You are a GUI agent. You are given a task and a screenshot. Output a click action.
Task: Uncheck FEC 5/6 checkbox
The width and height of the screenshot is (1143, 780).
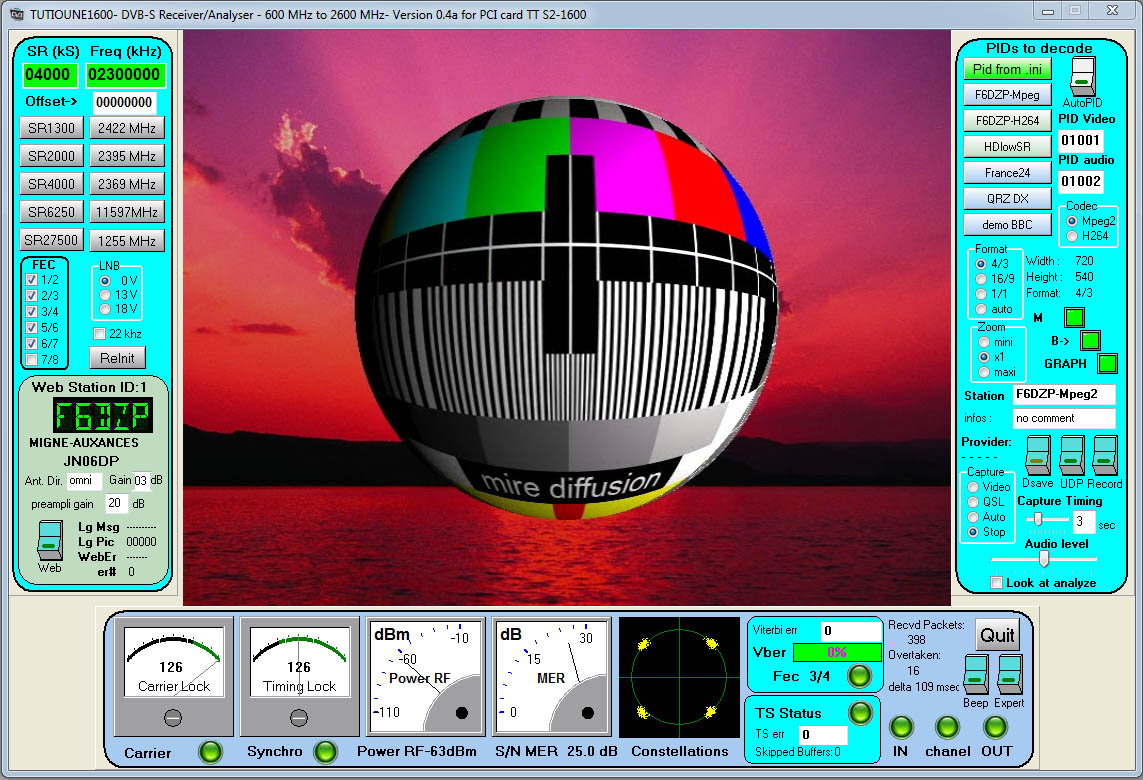(31, 327)
